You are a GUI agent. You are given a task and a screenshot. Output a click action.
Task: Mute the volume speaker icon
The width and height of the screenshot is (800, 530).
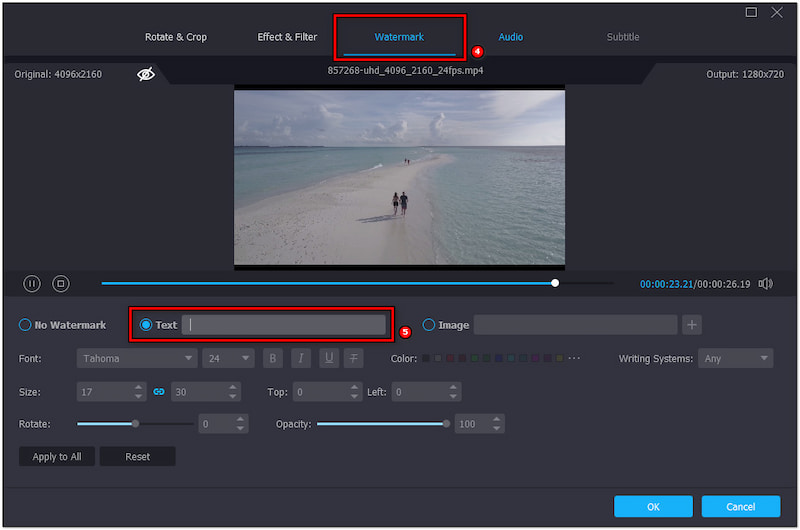point(765,284)
